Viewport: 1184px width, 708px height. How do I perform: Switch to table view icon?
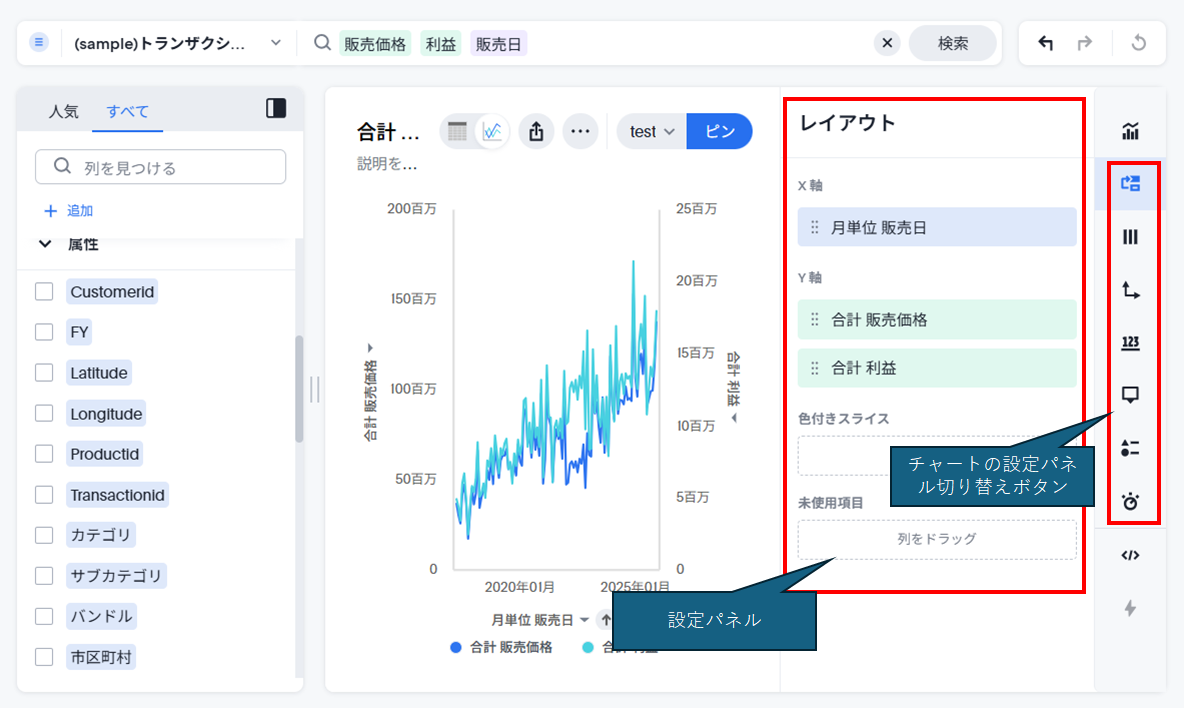tap(457, 131)
